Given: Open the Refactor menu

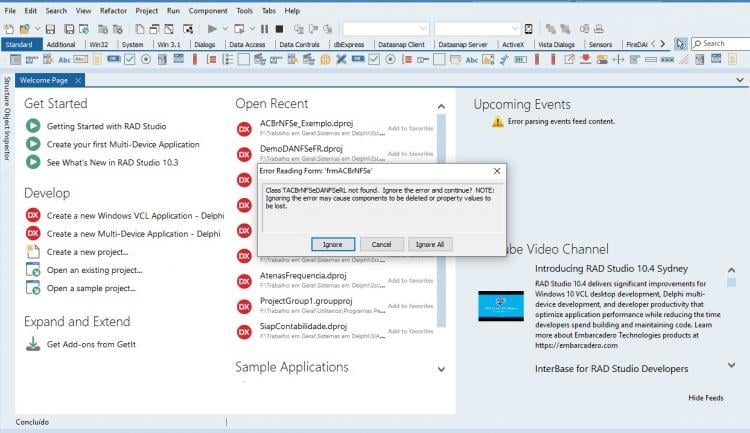Looking at the screenshot, I should click(x=113, y=11).
